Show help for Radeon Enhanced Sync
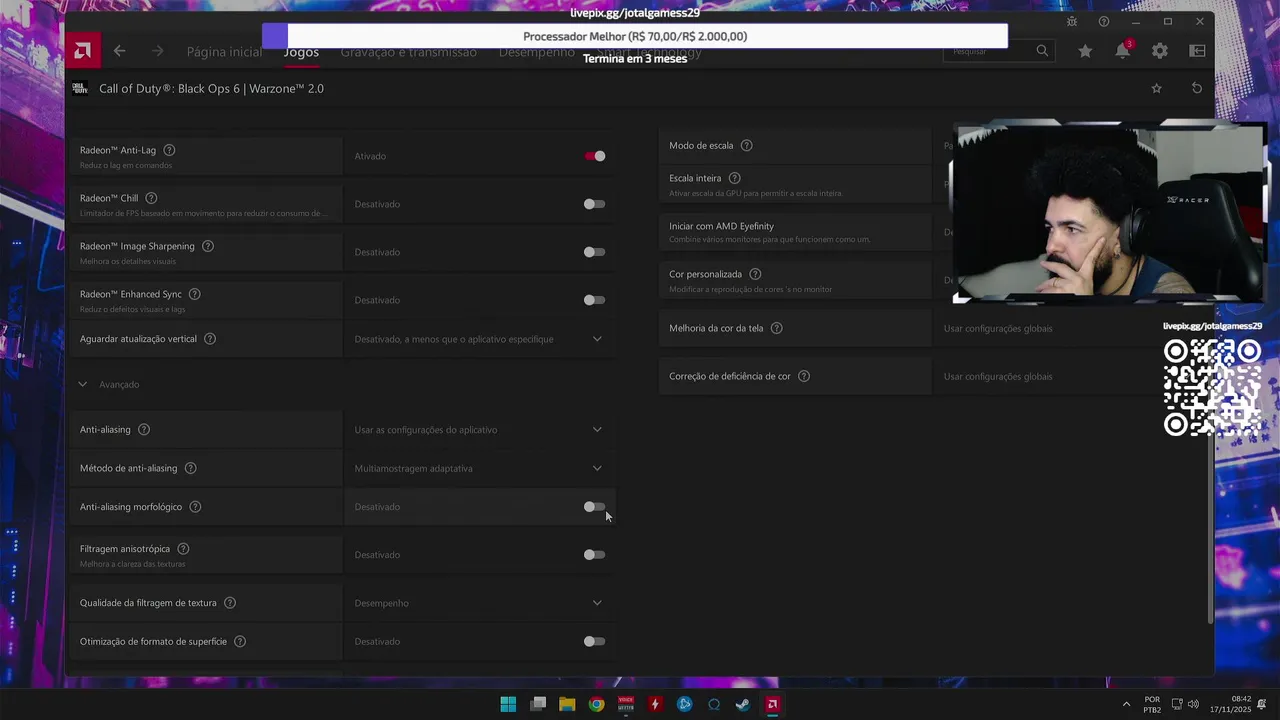This screenshot has width=1280, height=720. 194,294
